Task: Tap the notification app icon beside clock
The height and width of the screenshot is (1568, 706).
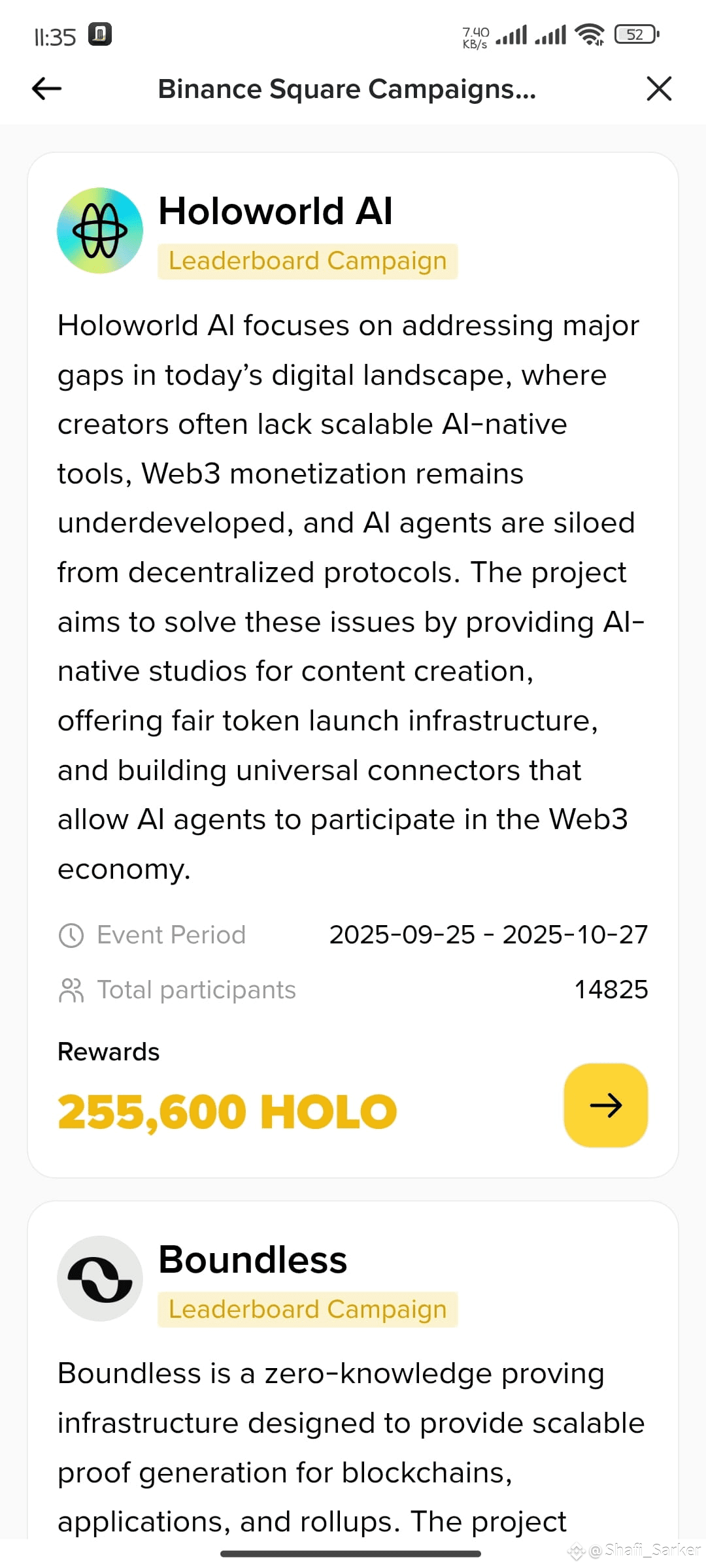Action: click(100, 34)
